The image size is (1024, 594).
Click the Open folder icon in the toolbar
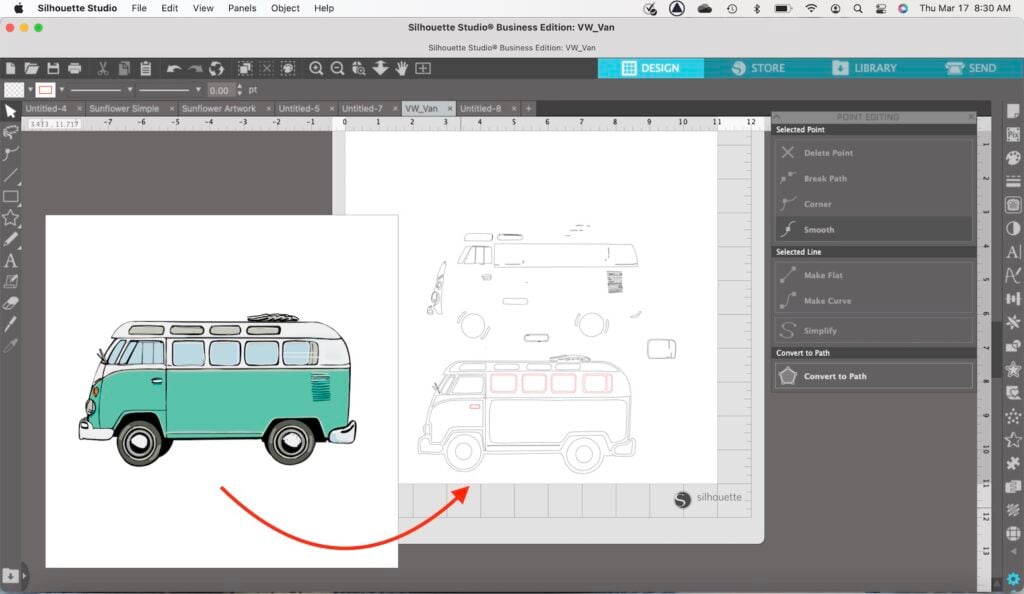coord(31,68)
